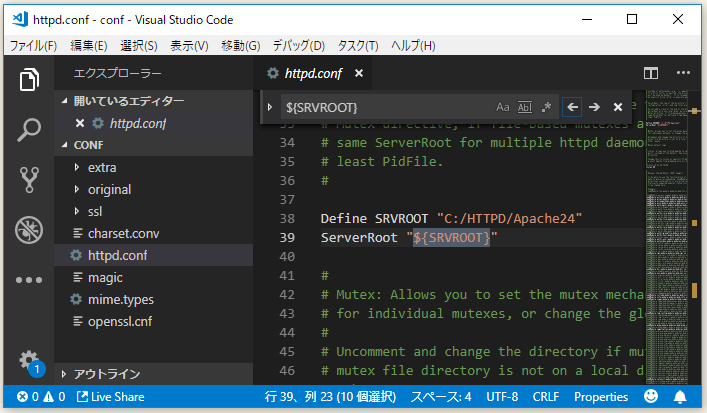The height and width of the screenshot is (413, 707).
Task: Select httpd.conf in CONF file tree
Action: [x=153, y=255]
